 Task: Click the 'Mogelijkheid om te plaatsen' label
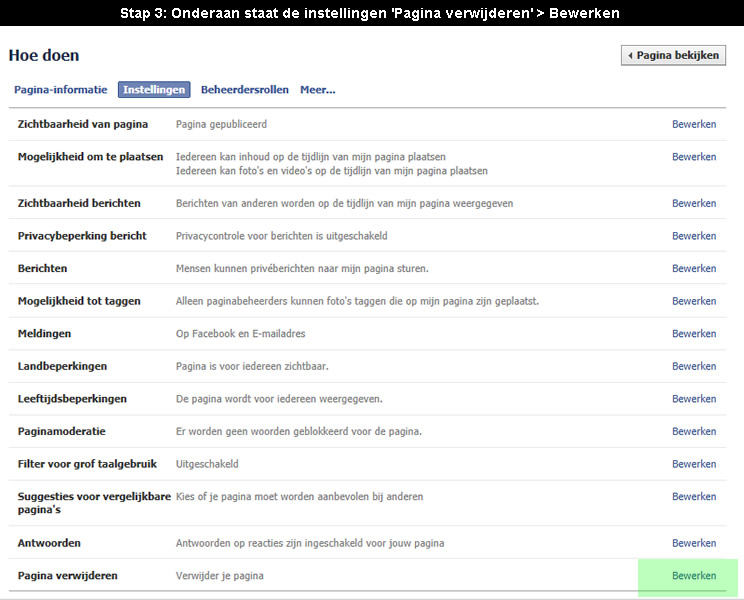(91, 157)
